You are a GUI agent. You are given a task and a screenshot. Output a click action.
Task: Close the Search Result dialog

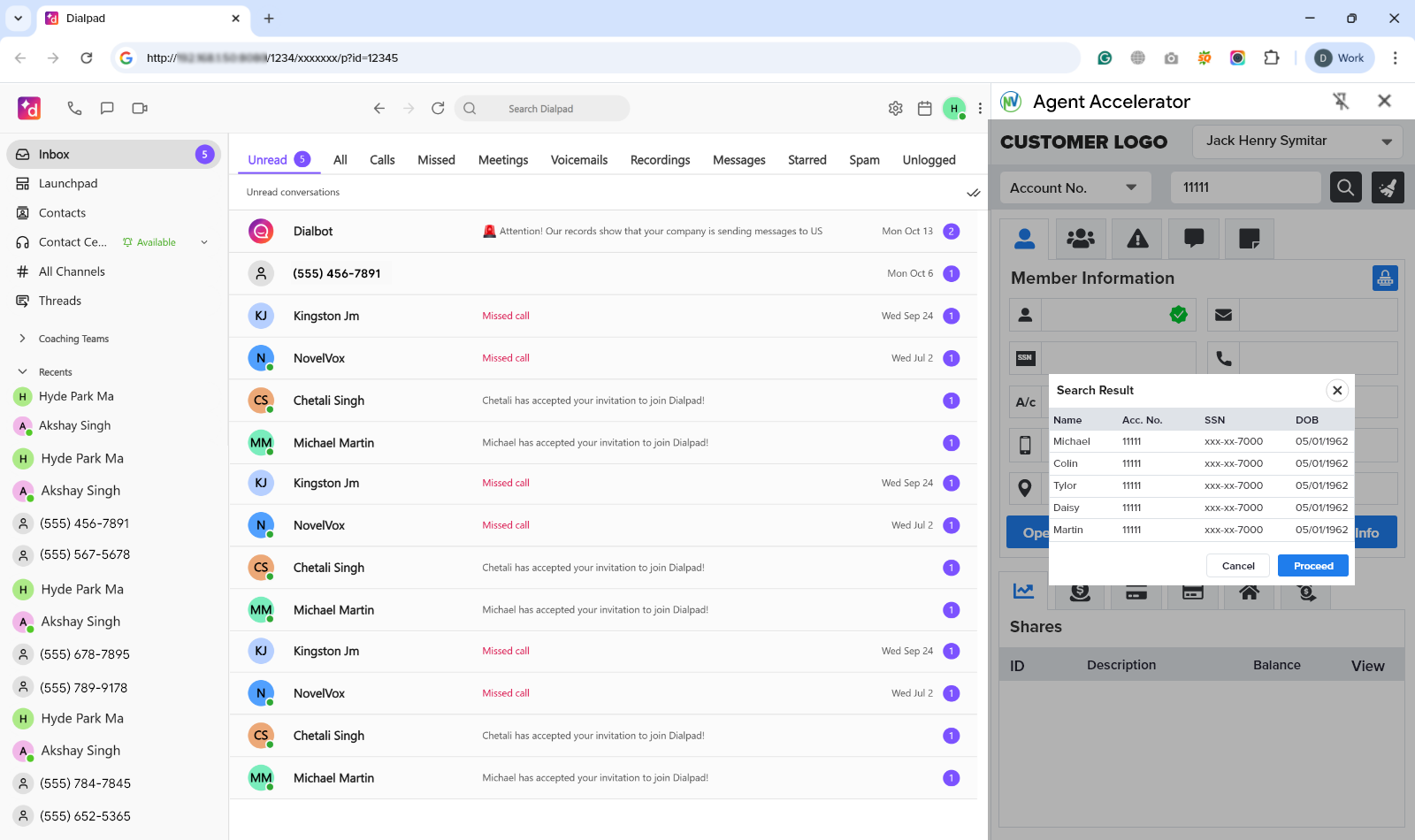[x=1337, y=390]
